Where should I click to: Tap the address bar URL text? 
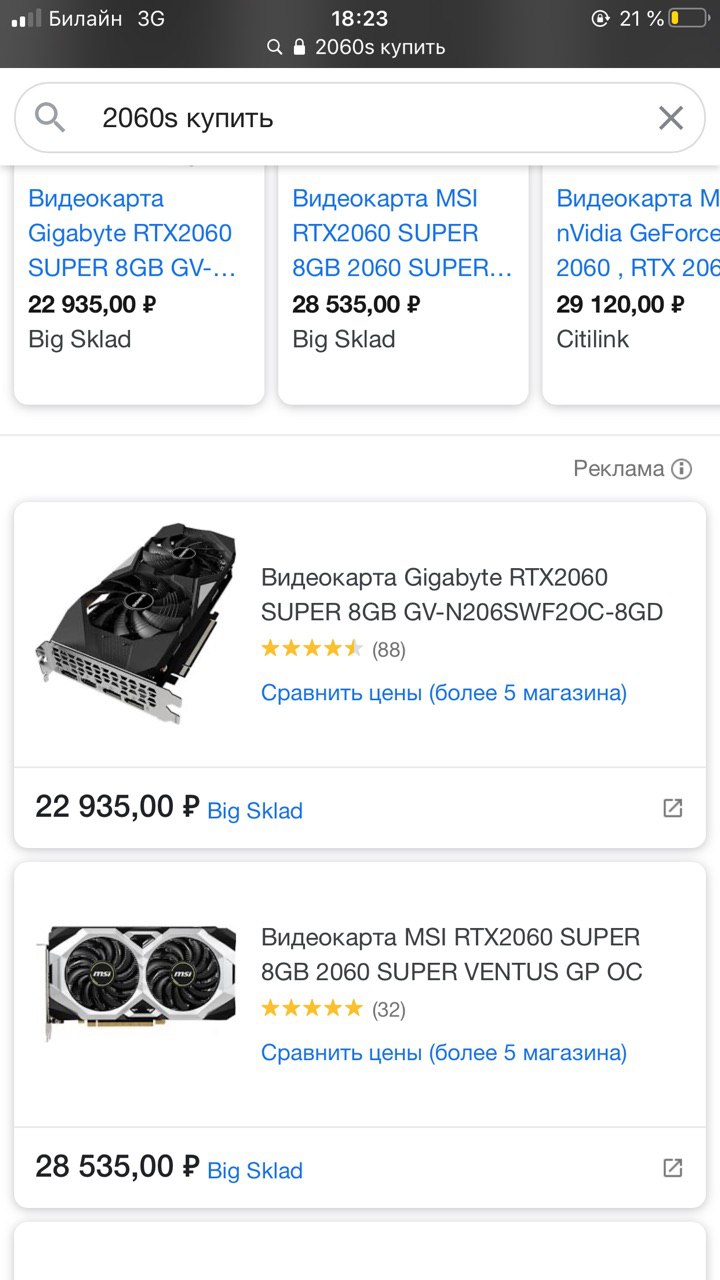tap(380, 47)
